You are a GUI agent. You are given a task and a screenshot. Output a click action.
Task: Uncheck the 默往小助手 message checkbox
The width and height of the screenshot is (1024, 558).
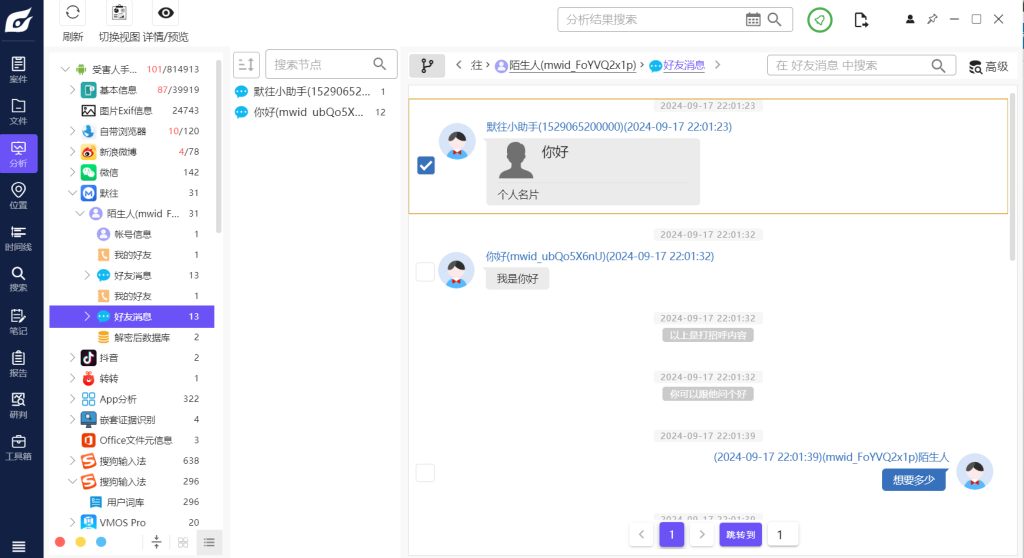tap(426, 165)
